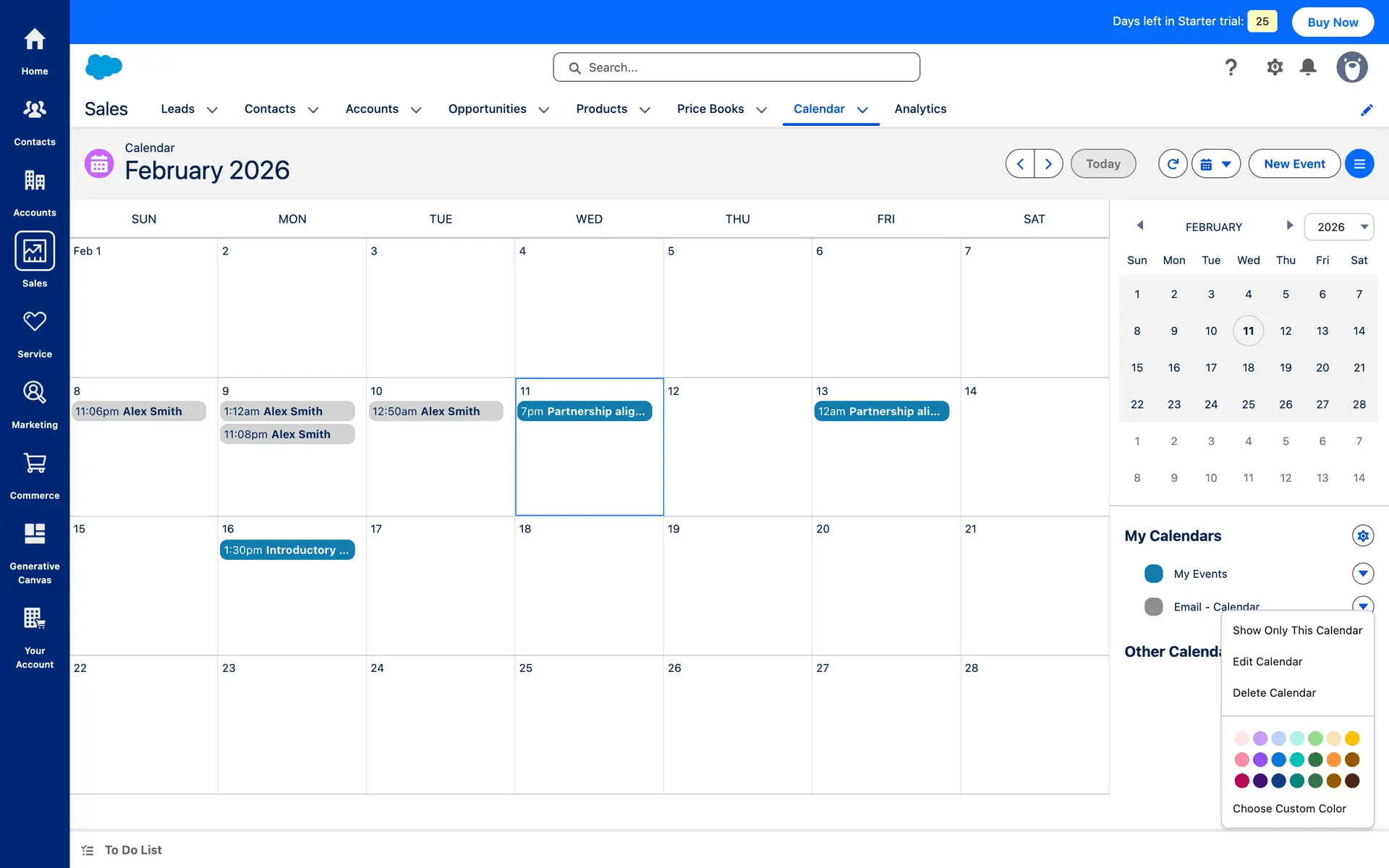Click the notifications bell icon
Image resolution: width=1389 pixels, height=868 pixels.
1308,67
